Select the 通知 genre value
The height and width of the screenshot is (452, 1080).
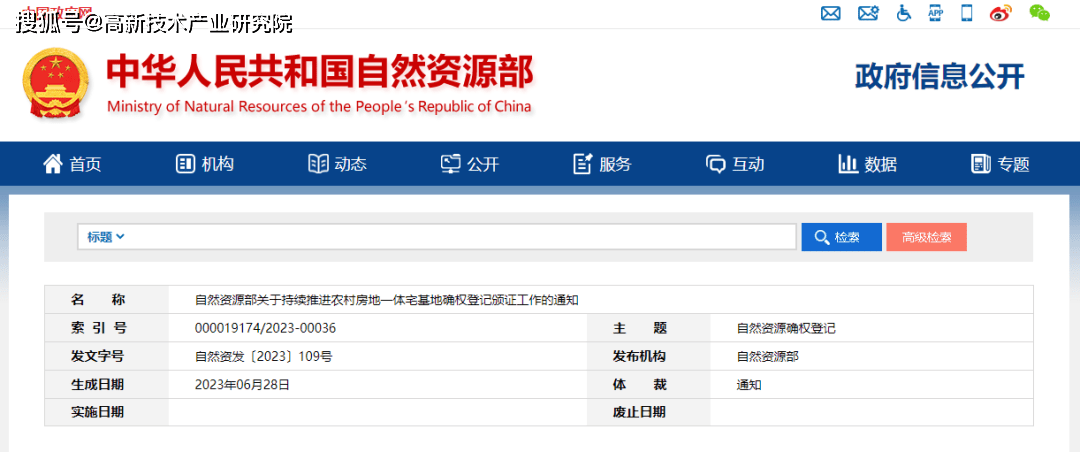tap(749, 384)
